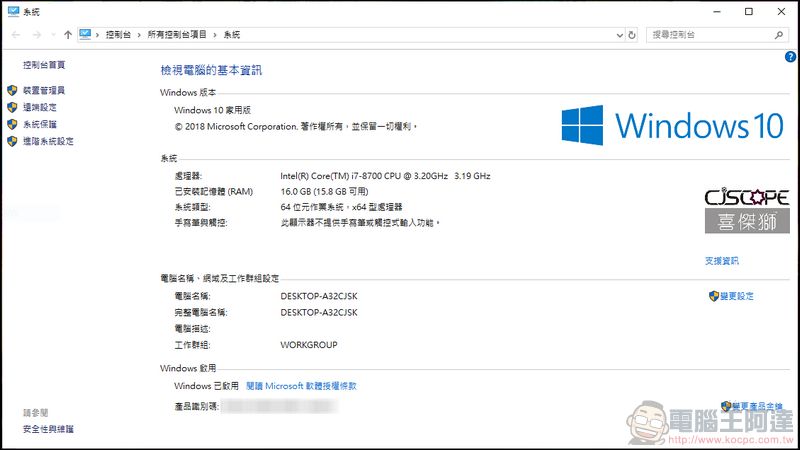Open 安全性與維護 link

48,429
